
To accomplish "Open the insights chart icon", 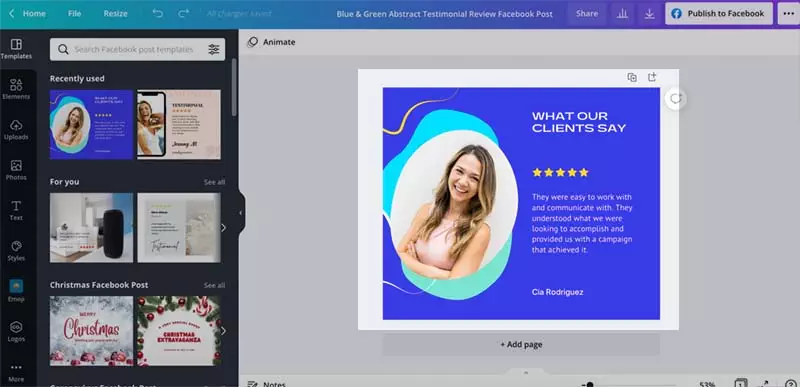I will [x=622, y=14].
